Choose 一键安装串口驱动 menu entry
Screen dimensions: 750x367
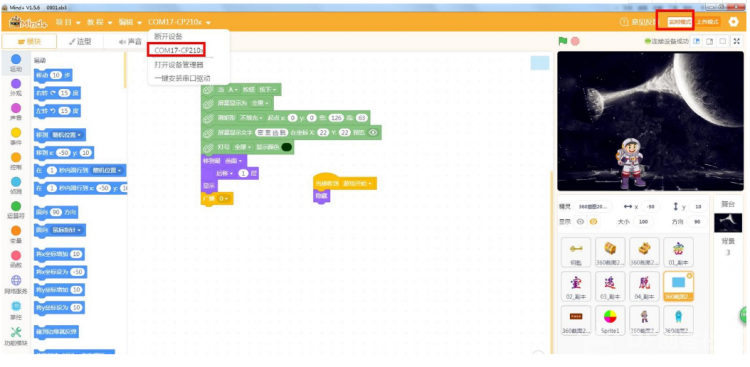[x=182, y=78]
